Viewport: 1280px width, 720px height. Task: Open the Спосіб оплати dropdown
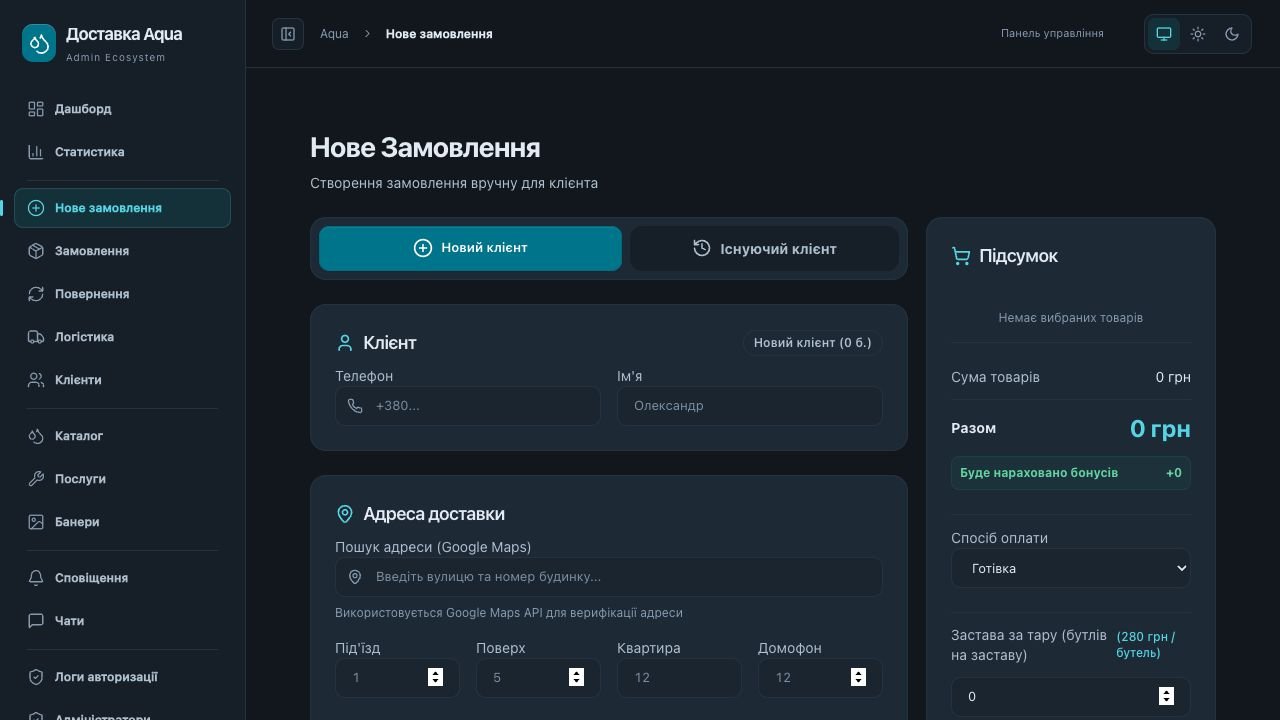[1071, 568]
